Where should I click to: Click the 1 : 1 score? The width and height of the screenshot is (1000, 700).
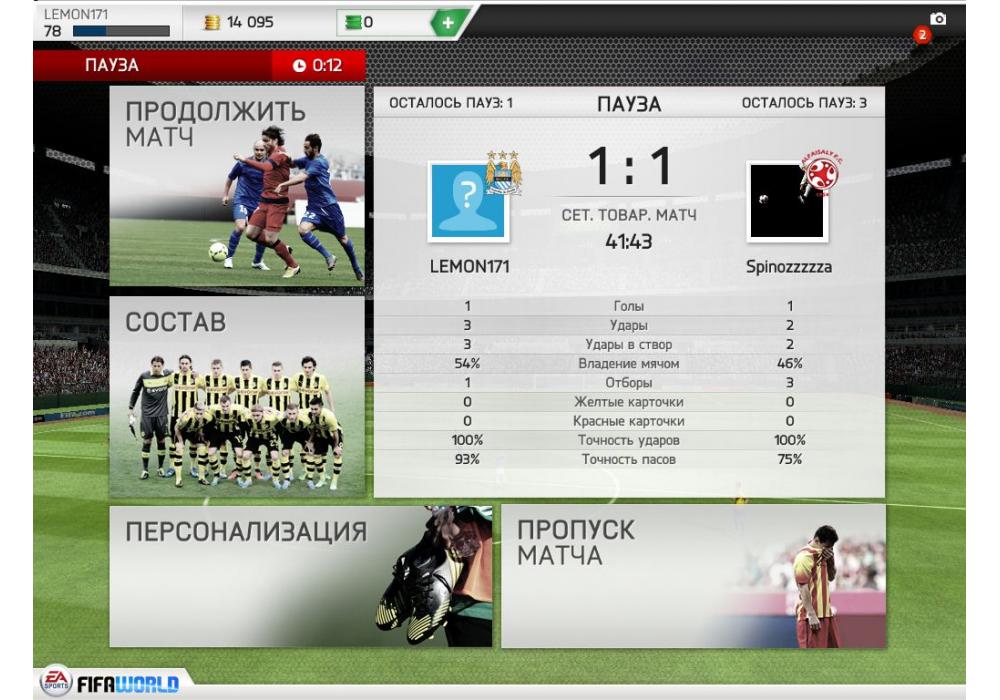(629, 166)
